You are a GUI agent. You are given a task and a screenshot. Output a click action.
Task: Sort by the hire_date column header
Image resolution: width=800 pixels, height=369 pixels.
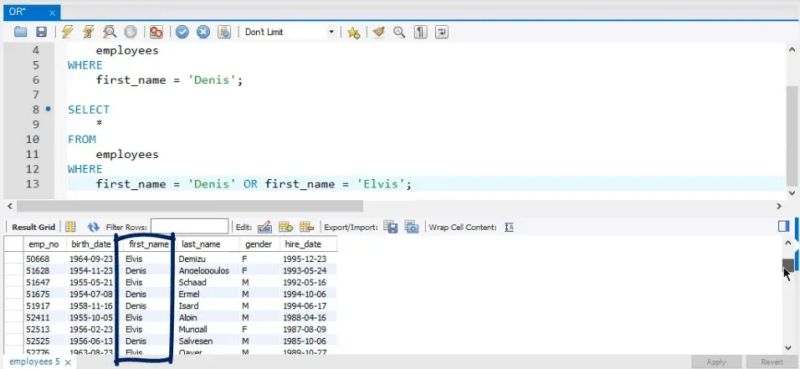coord(303,244)
